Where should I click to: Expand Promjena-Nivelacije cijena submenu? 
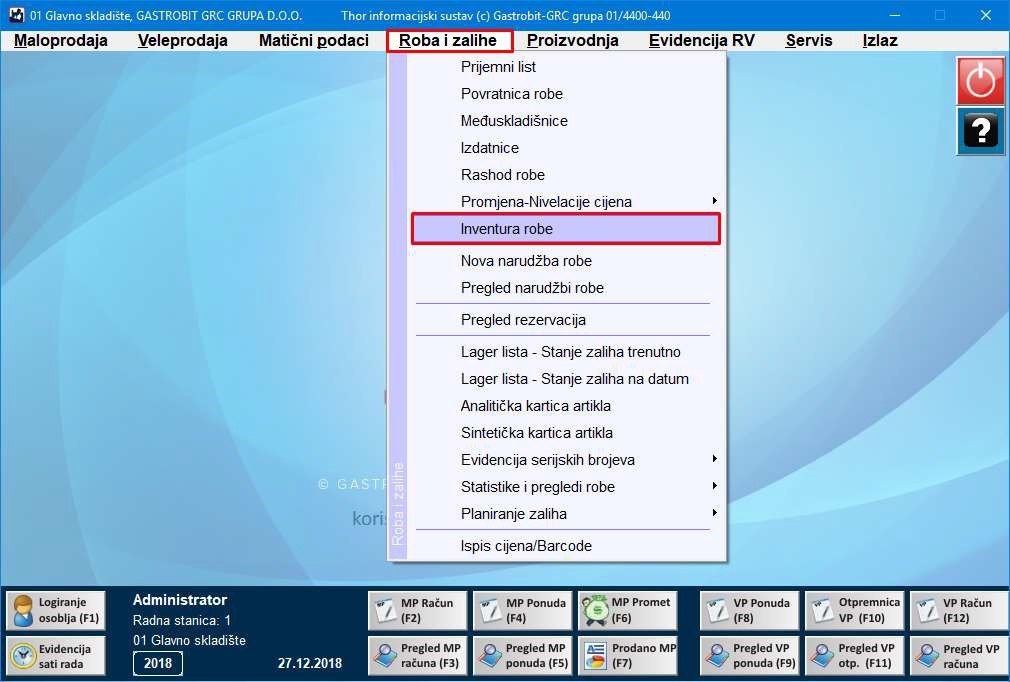click(562, 202)
